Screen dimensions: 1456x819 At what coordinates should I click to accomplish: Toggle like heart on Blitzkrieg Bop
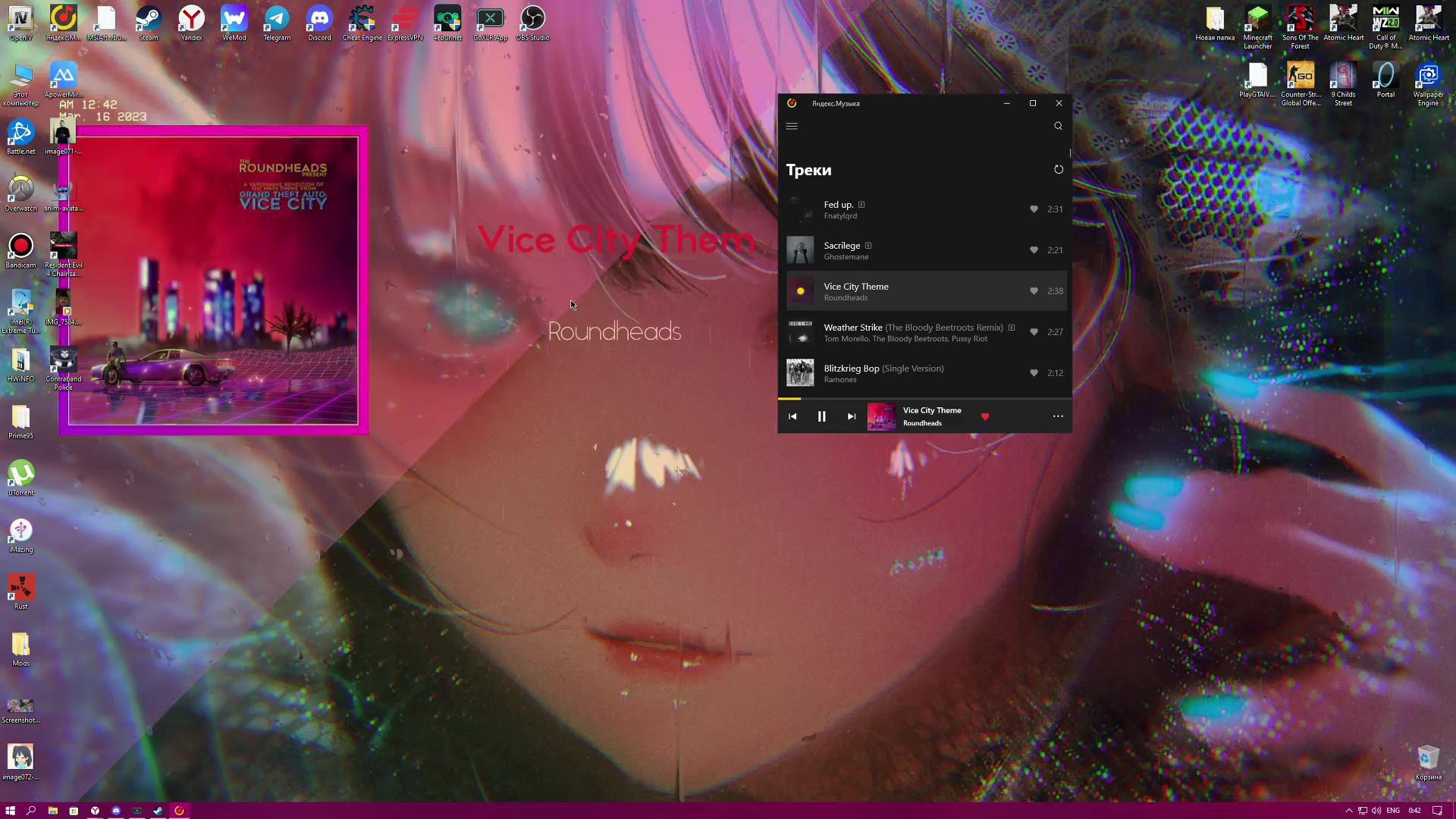click(1034, 373)
